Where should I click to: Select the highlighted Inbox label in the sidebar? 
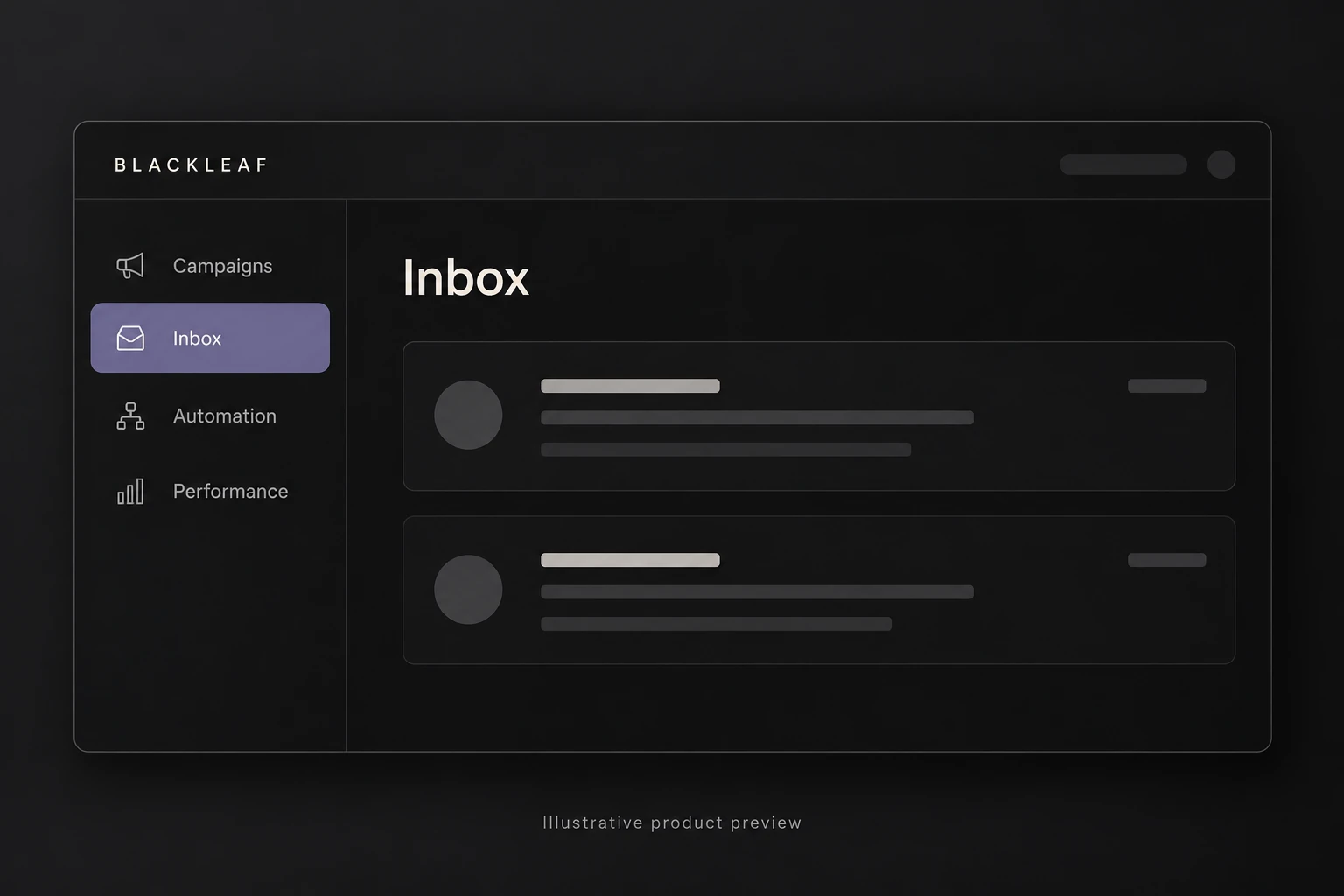click(197, 339)
